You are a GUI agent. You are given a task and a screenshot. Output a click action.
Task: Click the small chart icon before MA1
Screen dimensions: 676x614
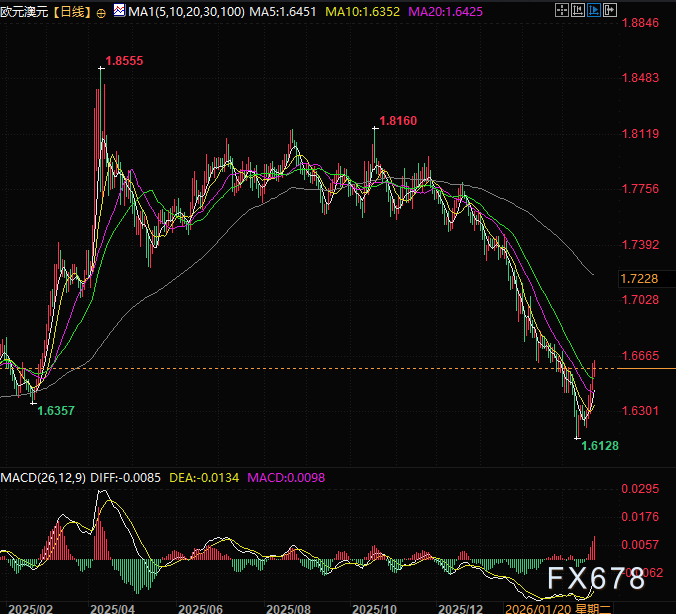click(x=120, y=12)
